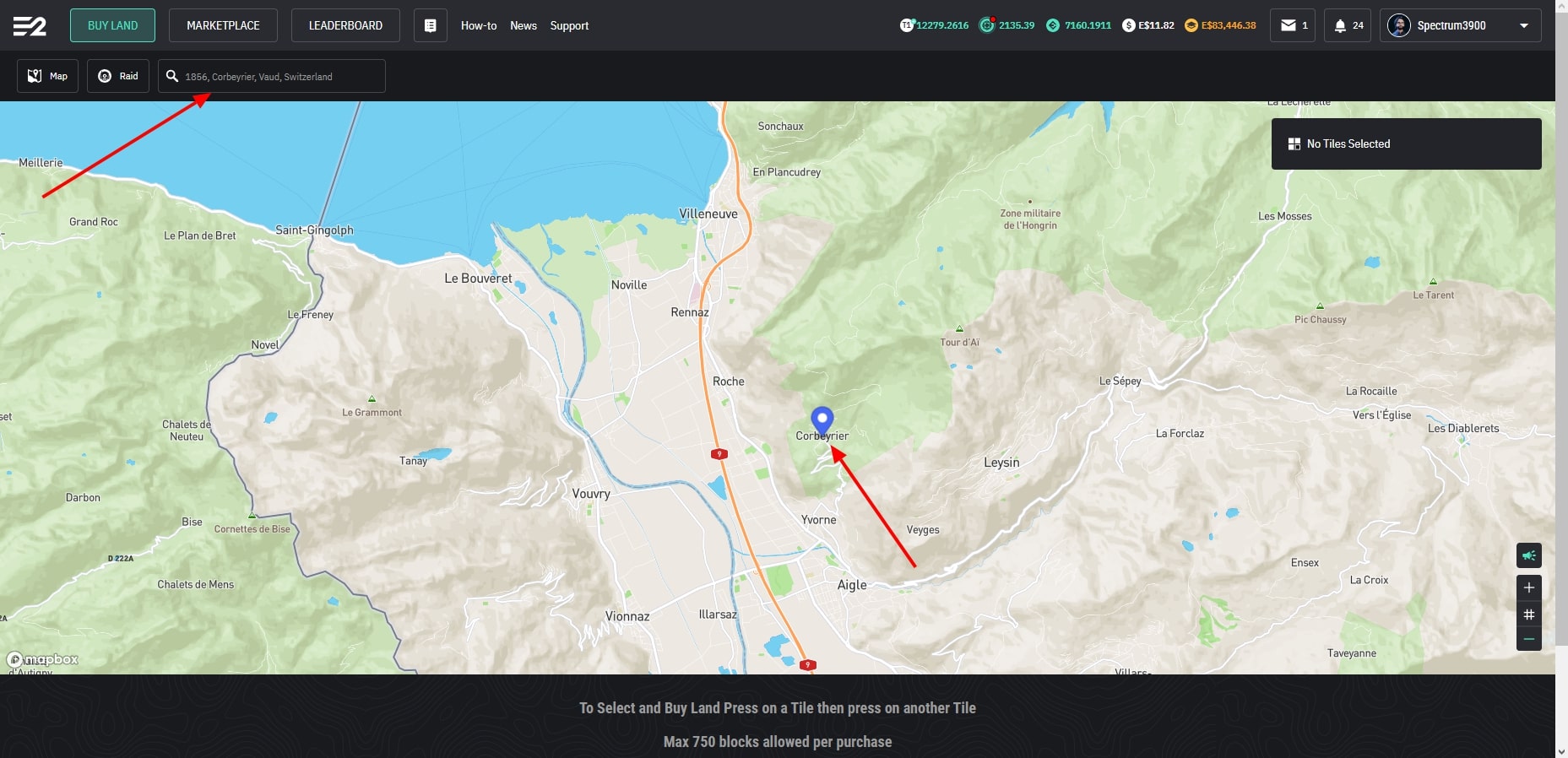Click the Pic Chaussy peak label

1321,320
